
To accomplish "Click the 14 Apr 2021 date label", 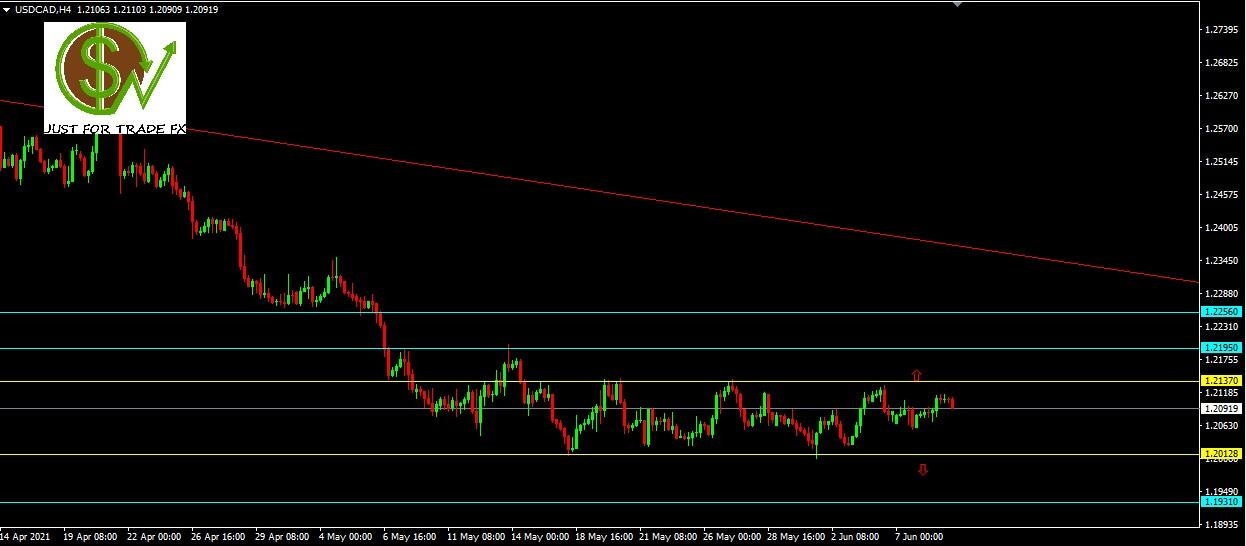I will click(x=24, y=537).
